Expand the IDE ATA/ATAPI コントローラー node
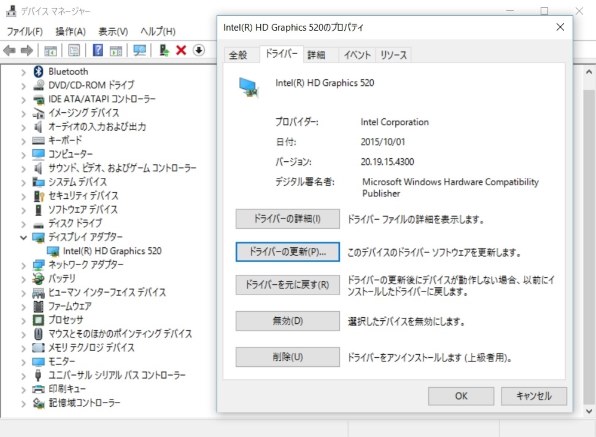The width and height of the screenshot is (596, 437). [23, 100]
